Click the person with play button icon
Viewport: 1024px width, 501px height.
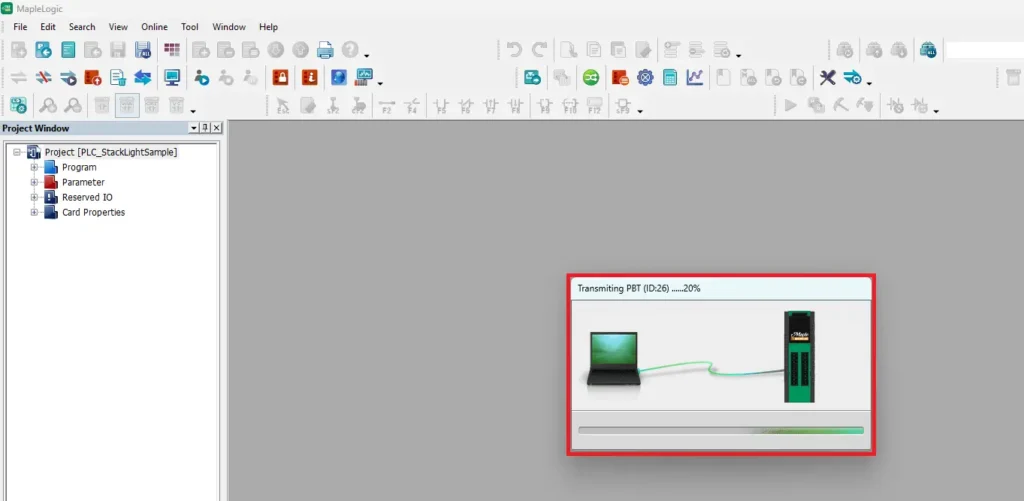point(201,78)
